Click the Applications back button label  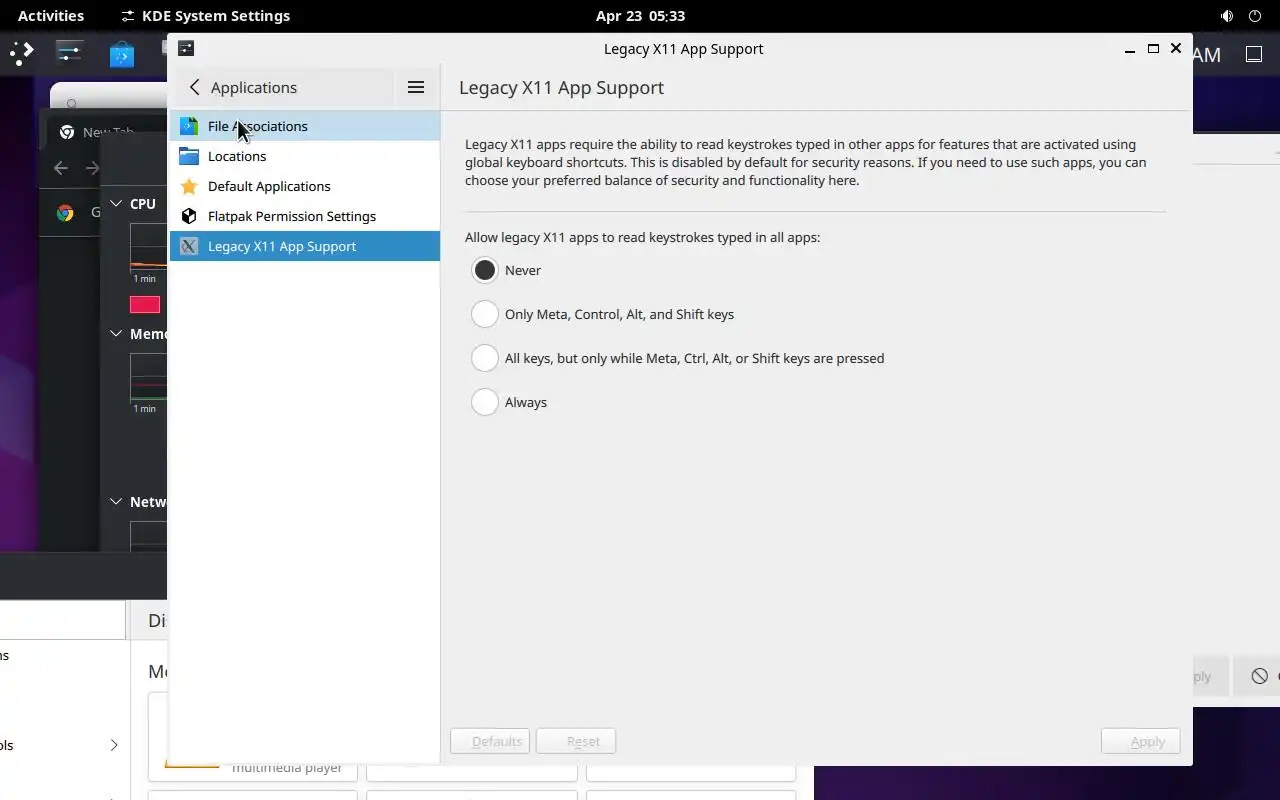click(254, 87)
